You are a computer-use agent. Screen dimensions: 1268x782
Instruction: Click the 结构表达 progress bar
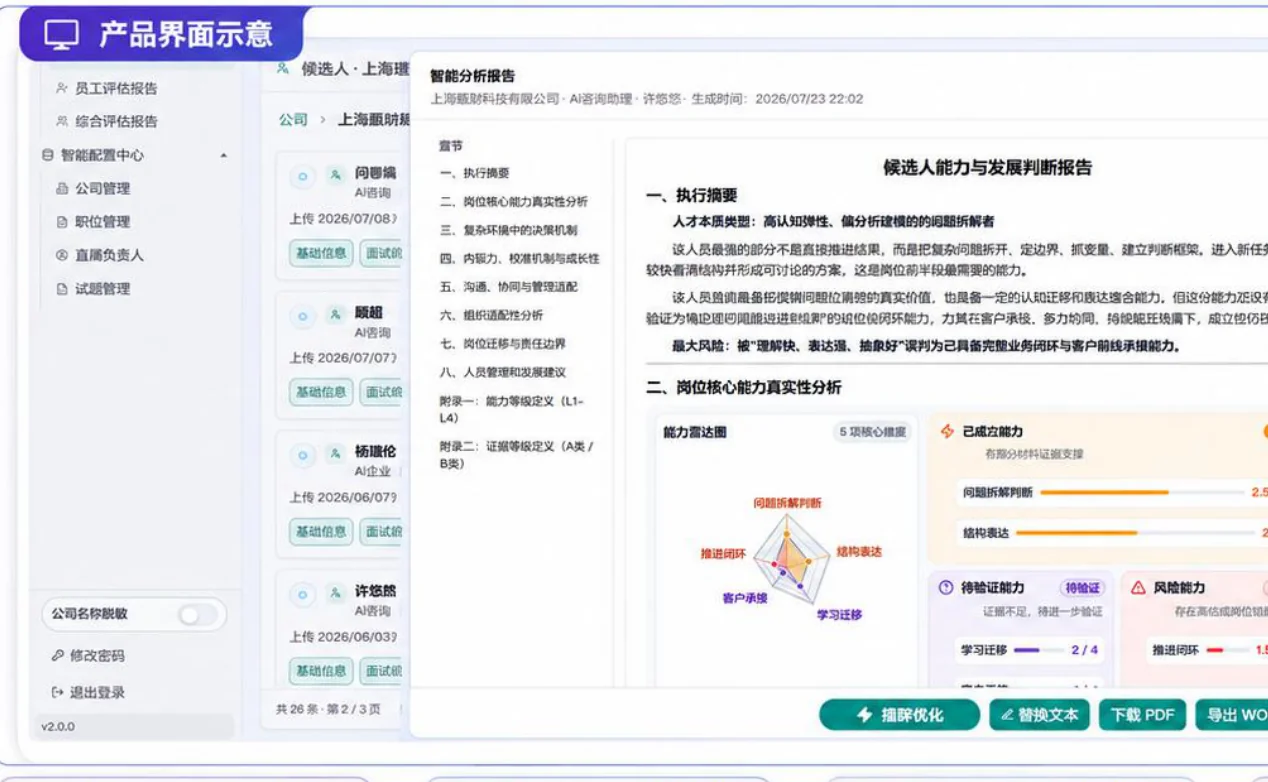point(1135,533)
